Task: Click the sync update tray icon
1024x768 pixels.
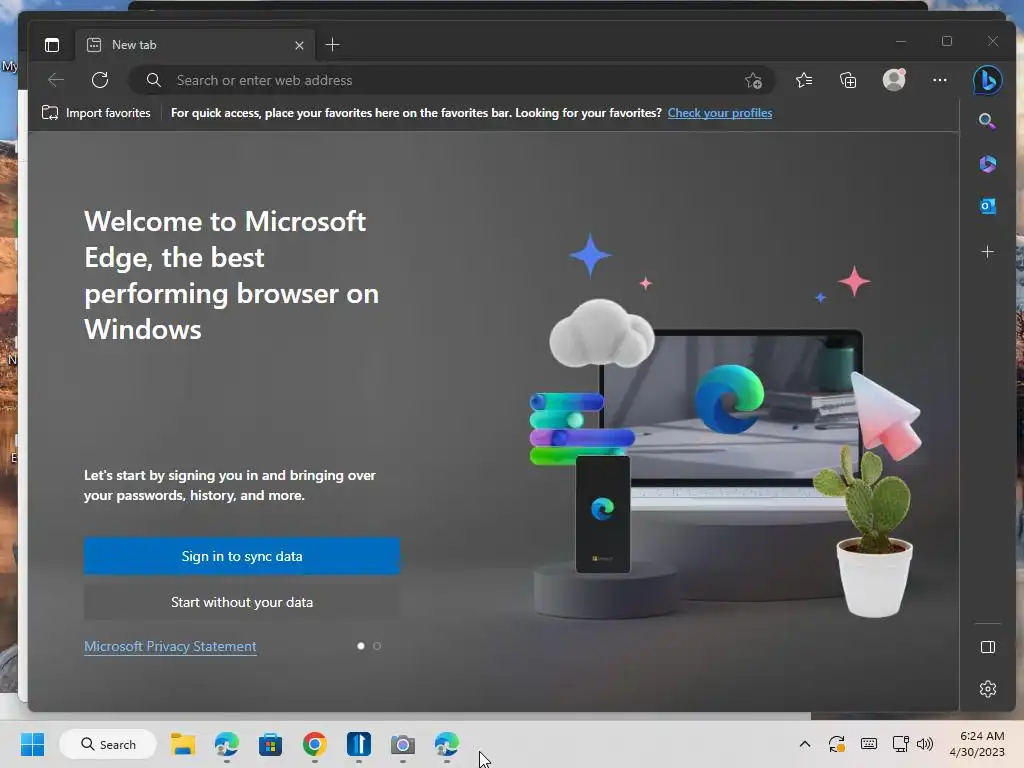Action: point(837,744)
